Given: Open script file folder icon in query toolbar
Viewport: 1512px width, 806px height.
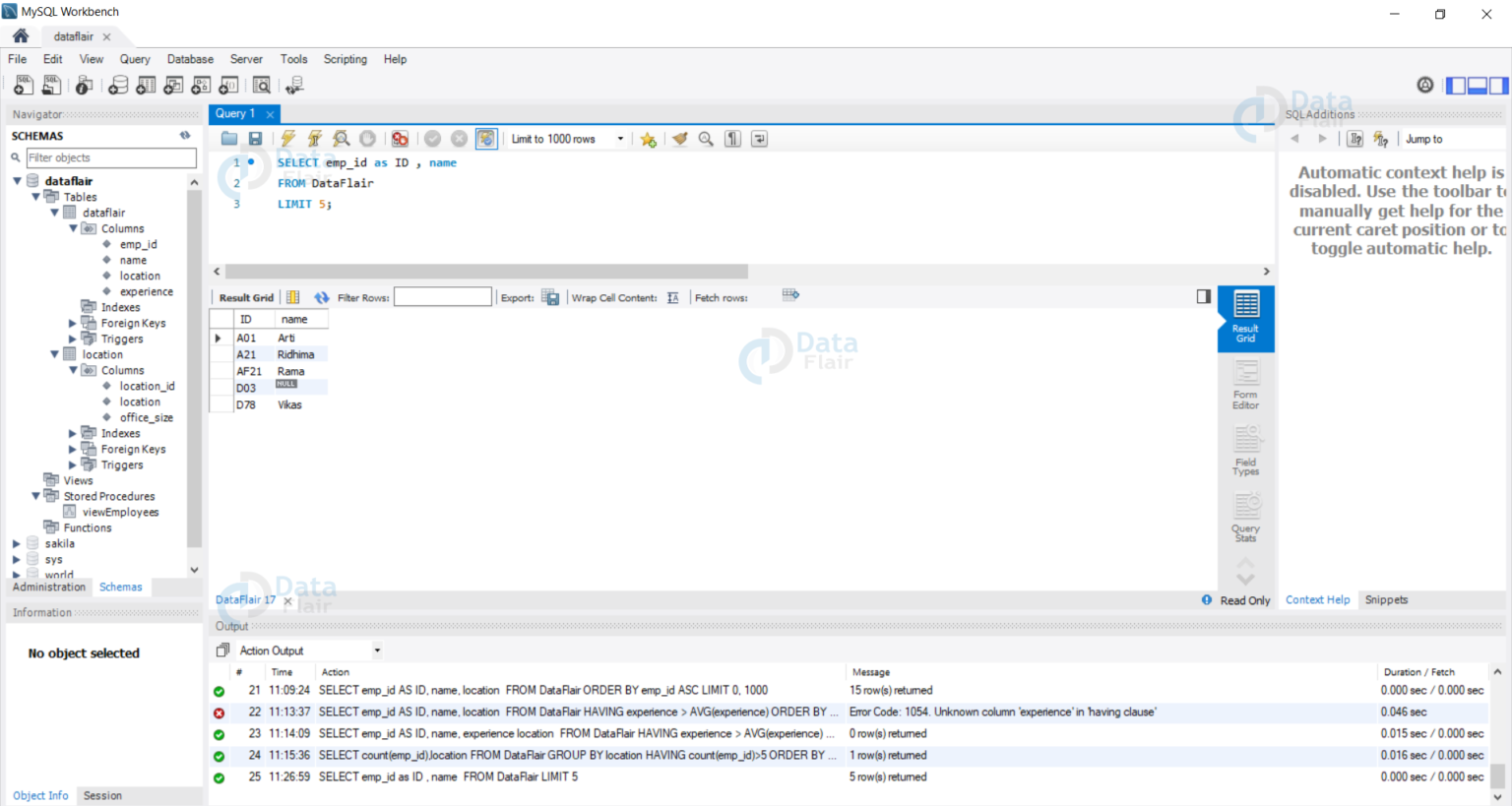Looking at the screenshot, I should coord(229,139).
